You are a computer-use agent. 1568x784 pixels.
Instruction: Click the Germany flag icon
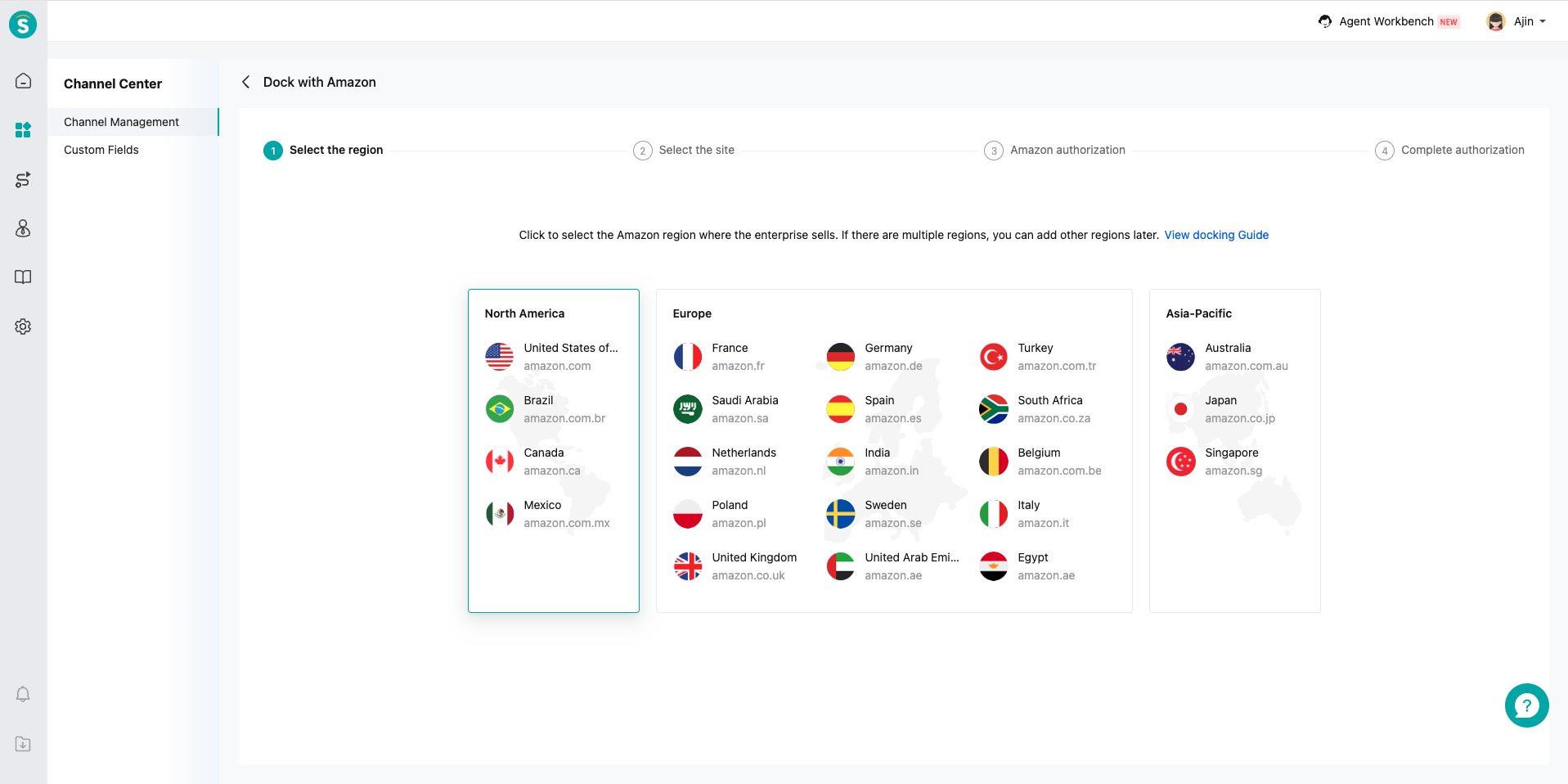tap(841, 357)
